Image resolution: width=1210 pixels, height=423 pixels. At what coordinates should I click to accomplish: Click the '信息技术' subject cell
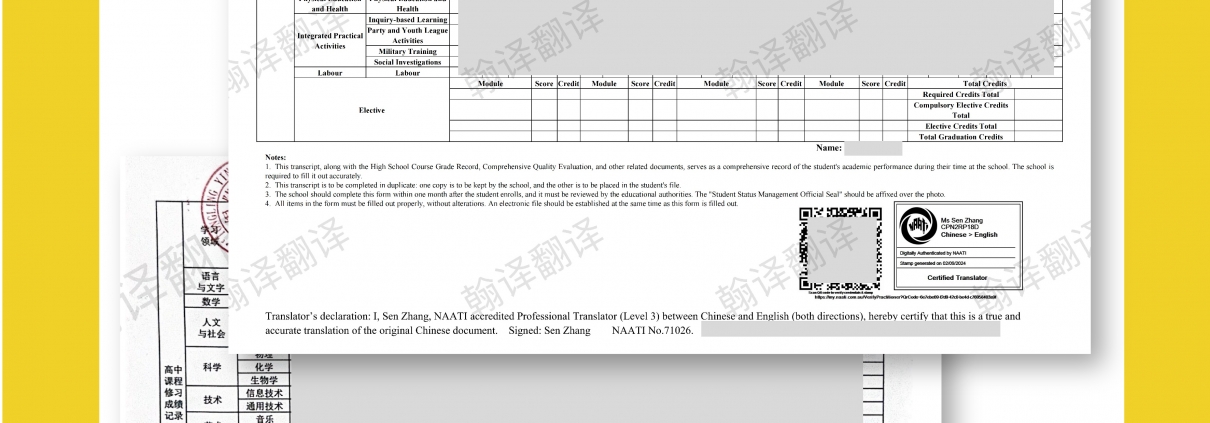pyautogui.click(x=264, y=394)
